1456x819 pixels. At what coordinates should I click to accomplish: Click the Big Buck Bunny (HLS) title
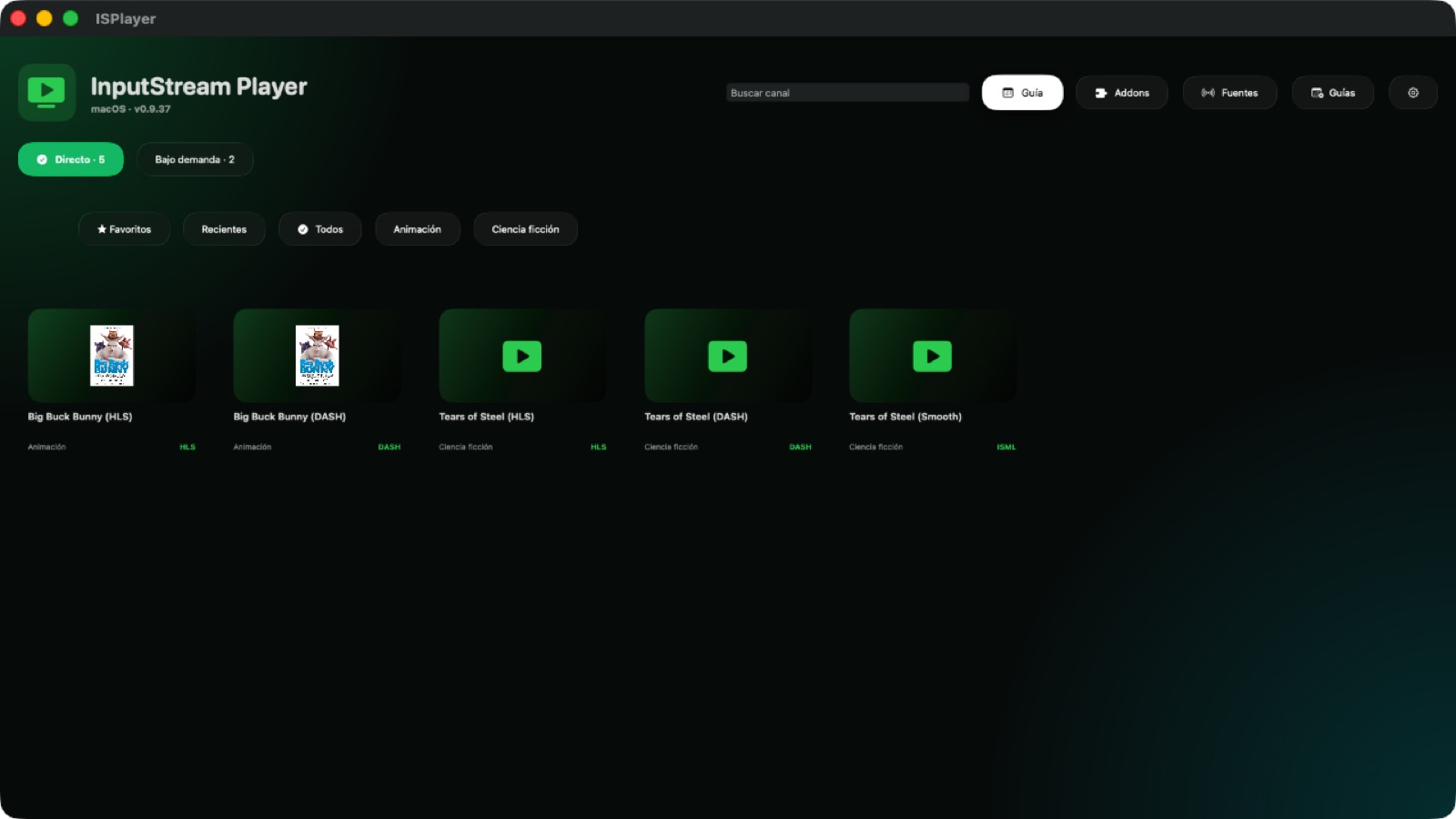coord(80,417)
